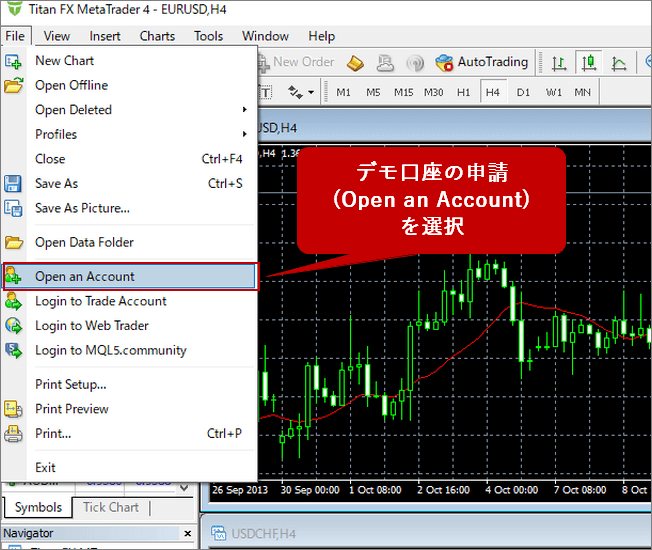Image resolution: width=652 pixels, height=550 pixels.
Task: Open the Charts menu
Action: coord(157,36)
